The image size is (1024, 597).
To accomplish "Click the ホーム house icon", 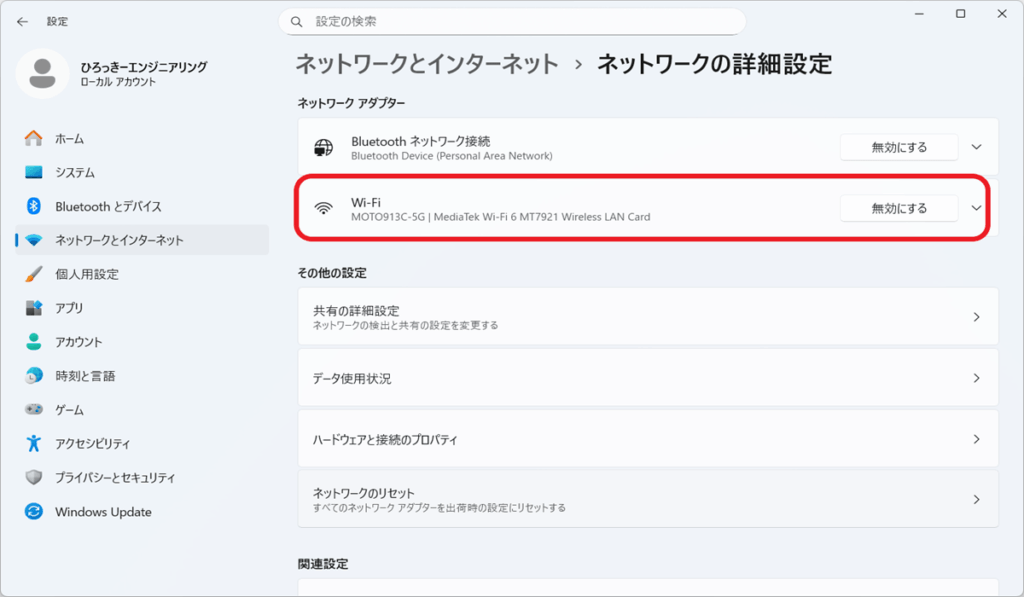I will [x=33, y=138].
